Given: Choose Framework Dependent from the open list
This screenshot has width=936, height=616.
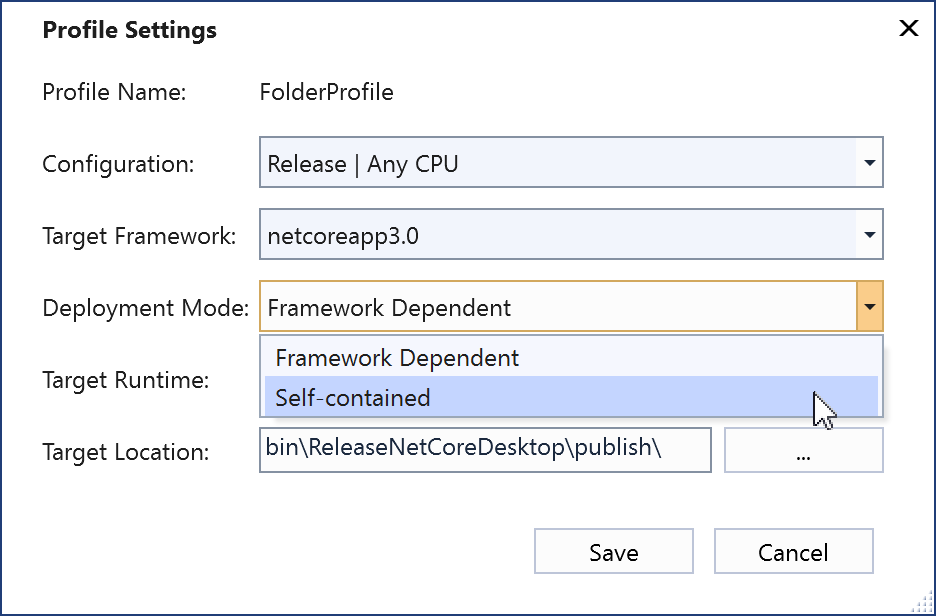Looking at the screenshot, I should [x=571, y=358].
